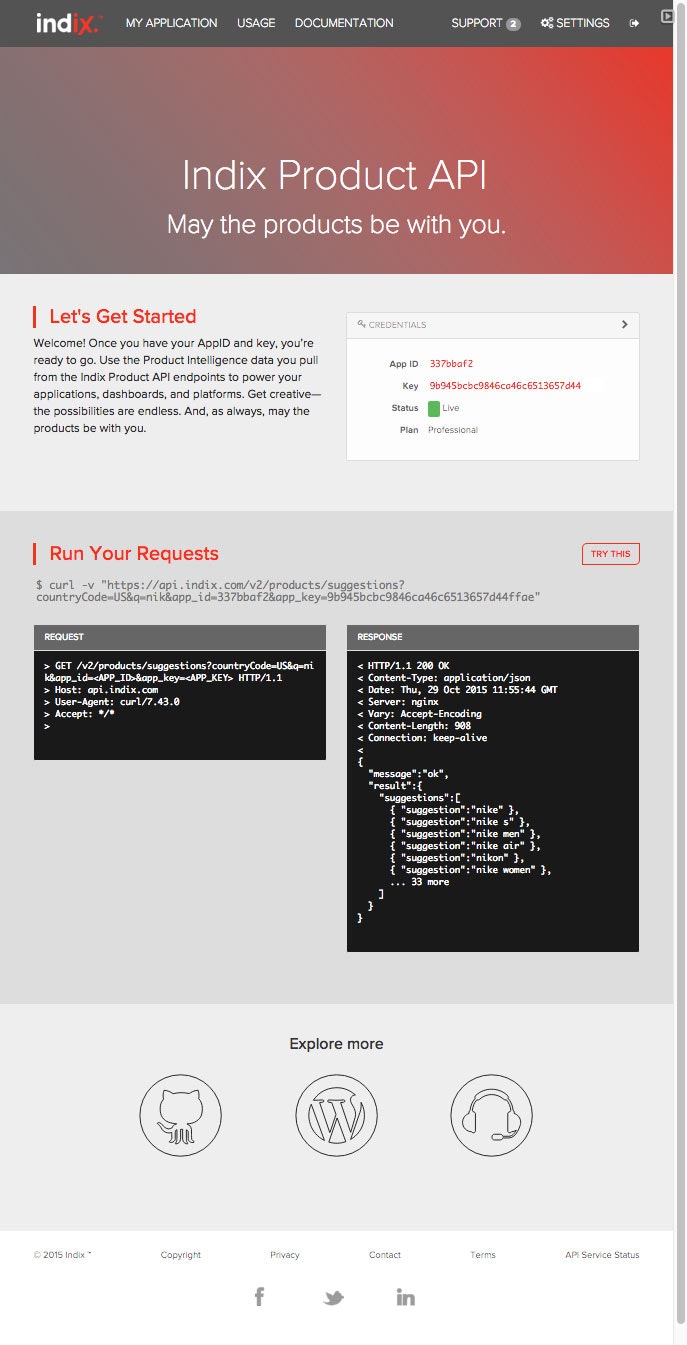
Task: Click the green Live status indicator
Action: coord(434,408)
